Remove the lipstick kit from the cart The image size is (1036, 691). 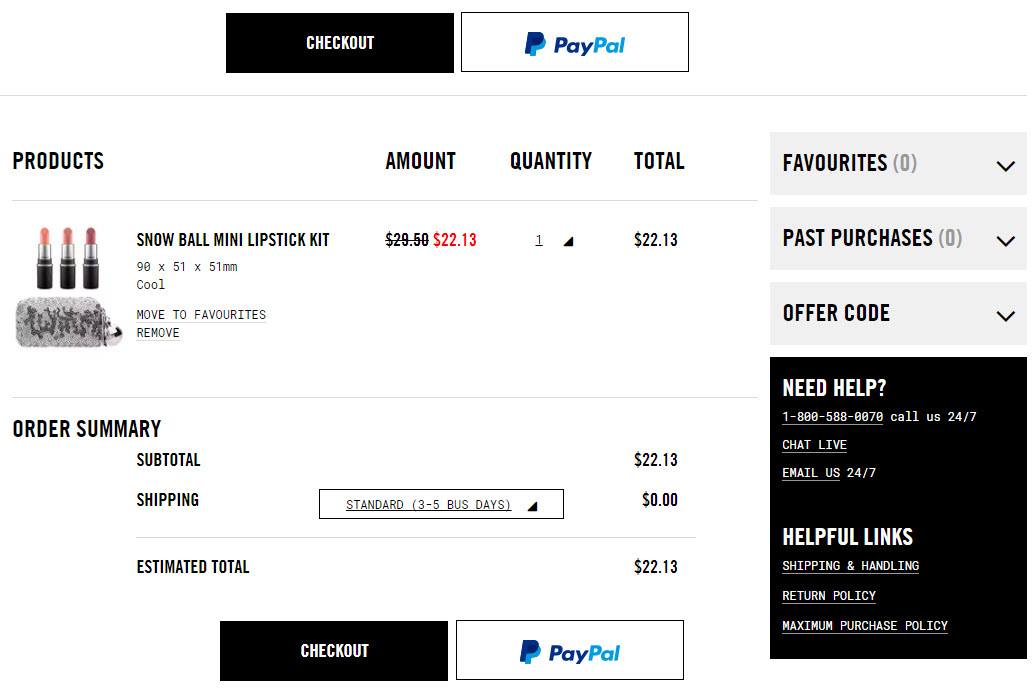click(158, 333)
